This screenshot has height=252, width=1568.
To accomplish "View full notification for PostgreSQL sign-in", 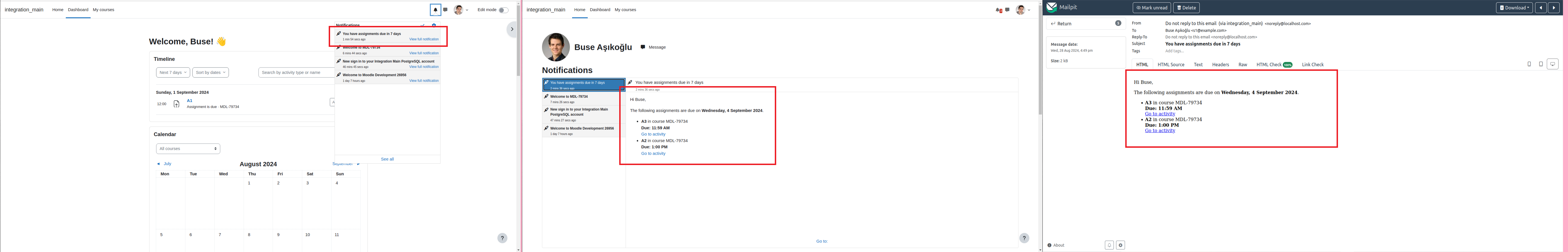I will tap(424, 66).
